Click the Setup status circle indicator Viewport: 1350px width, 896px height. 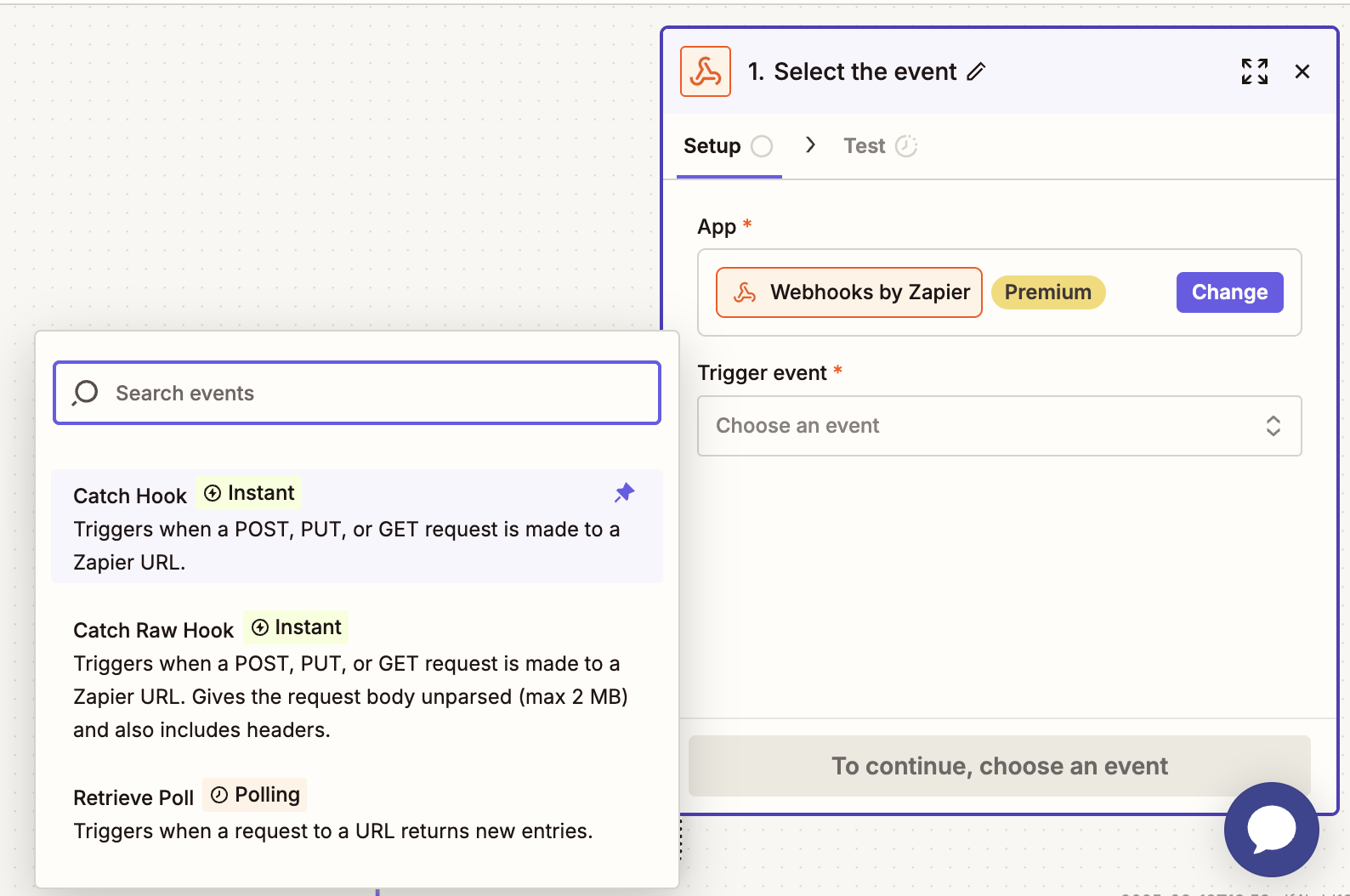(762, 146)
